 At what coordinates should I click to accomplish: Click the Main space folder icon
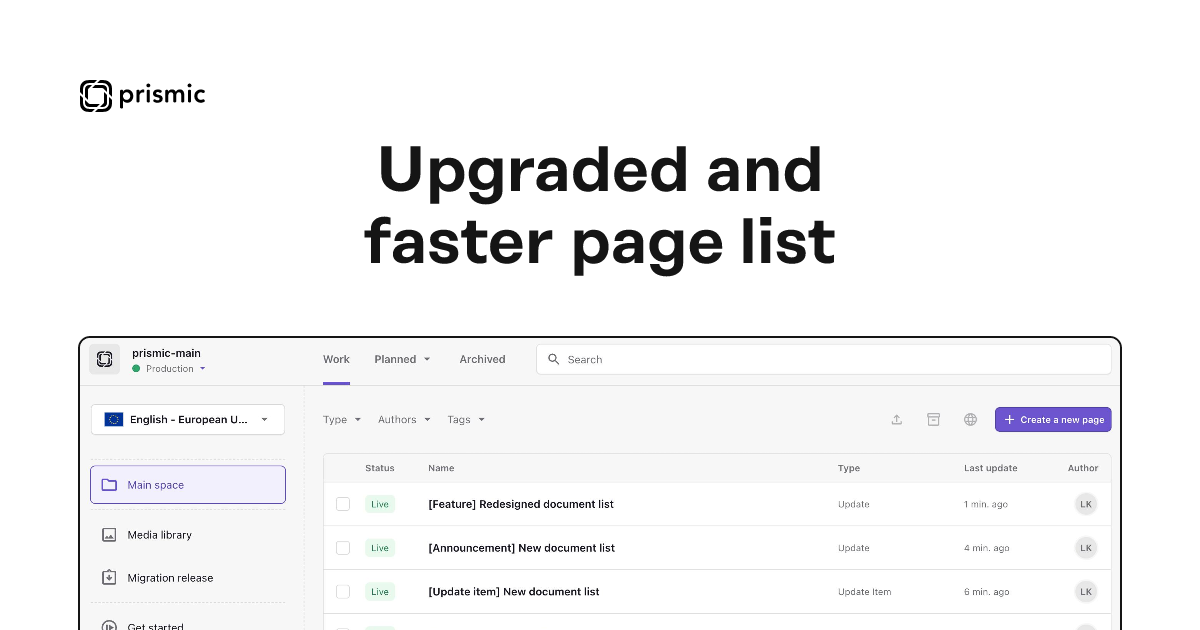110,485
